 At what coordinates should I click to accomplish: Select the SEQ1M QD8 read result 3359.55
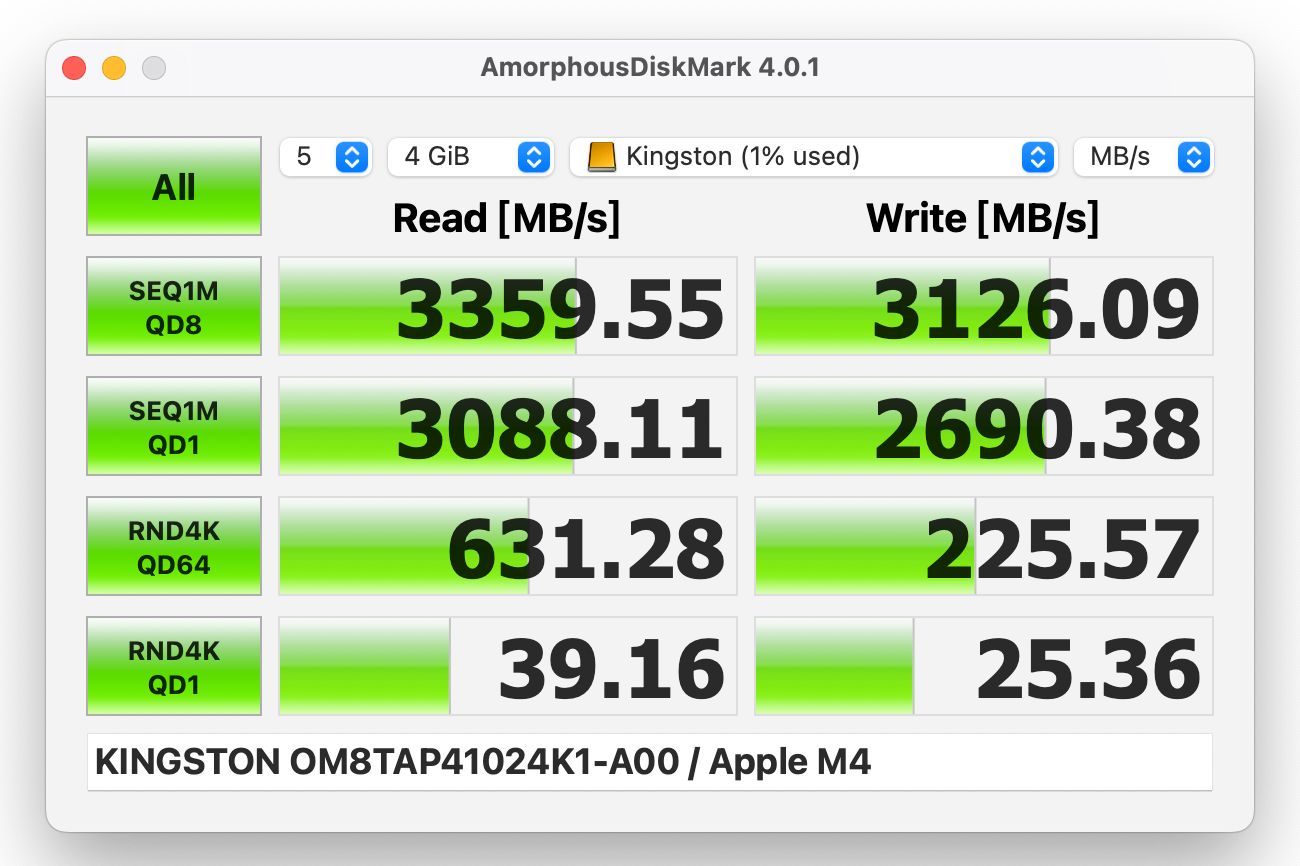[x=508, y=306]
